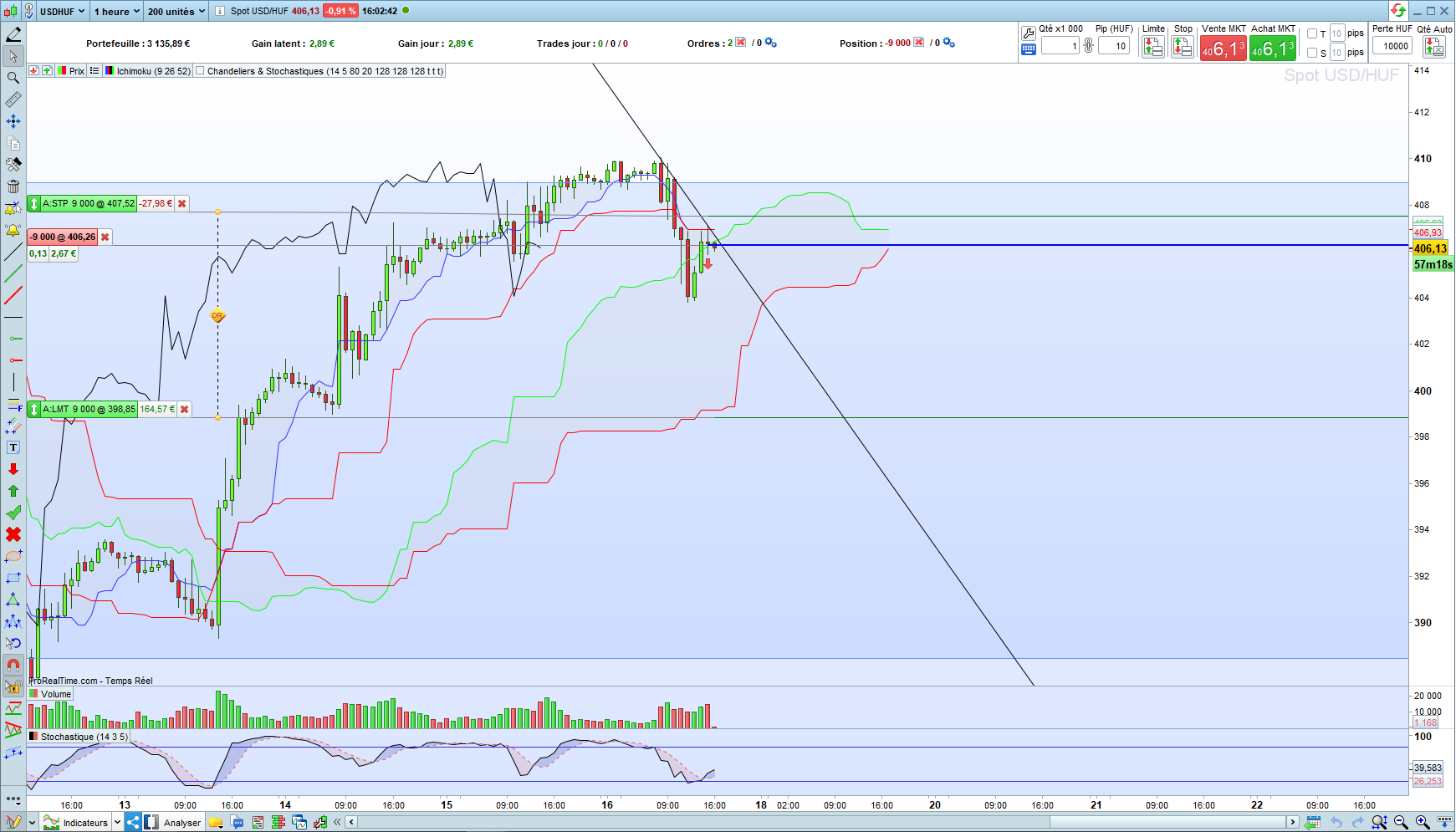Select the ruler measurement tool
Viewport: 1456px width, 832px height.
coord(13,100)
